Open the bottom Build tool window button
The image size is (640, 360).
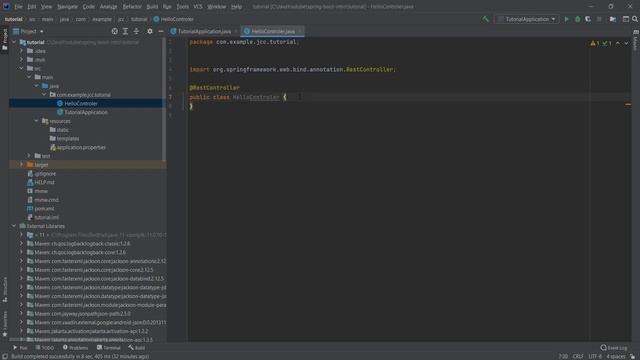137,348
